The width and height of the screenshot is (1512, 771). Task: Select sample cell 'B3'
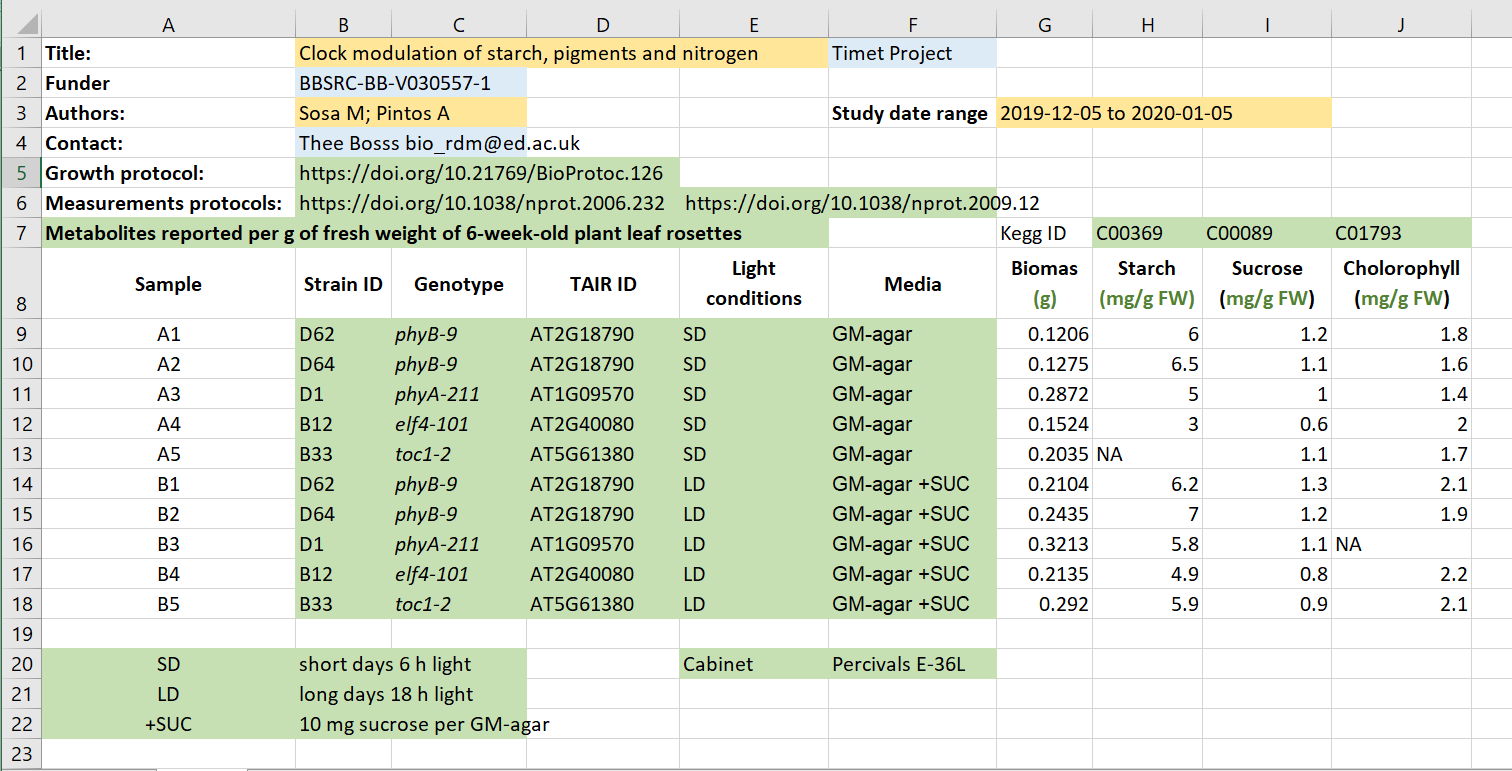tap(168, 544)
